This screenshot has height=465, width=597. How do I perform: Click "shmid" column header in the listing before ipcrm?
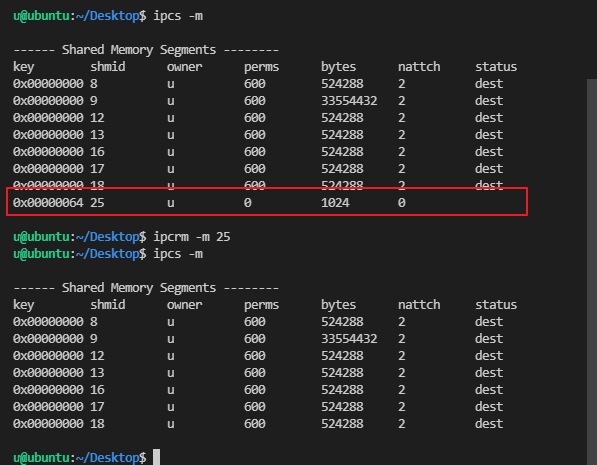coord(108,67)
